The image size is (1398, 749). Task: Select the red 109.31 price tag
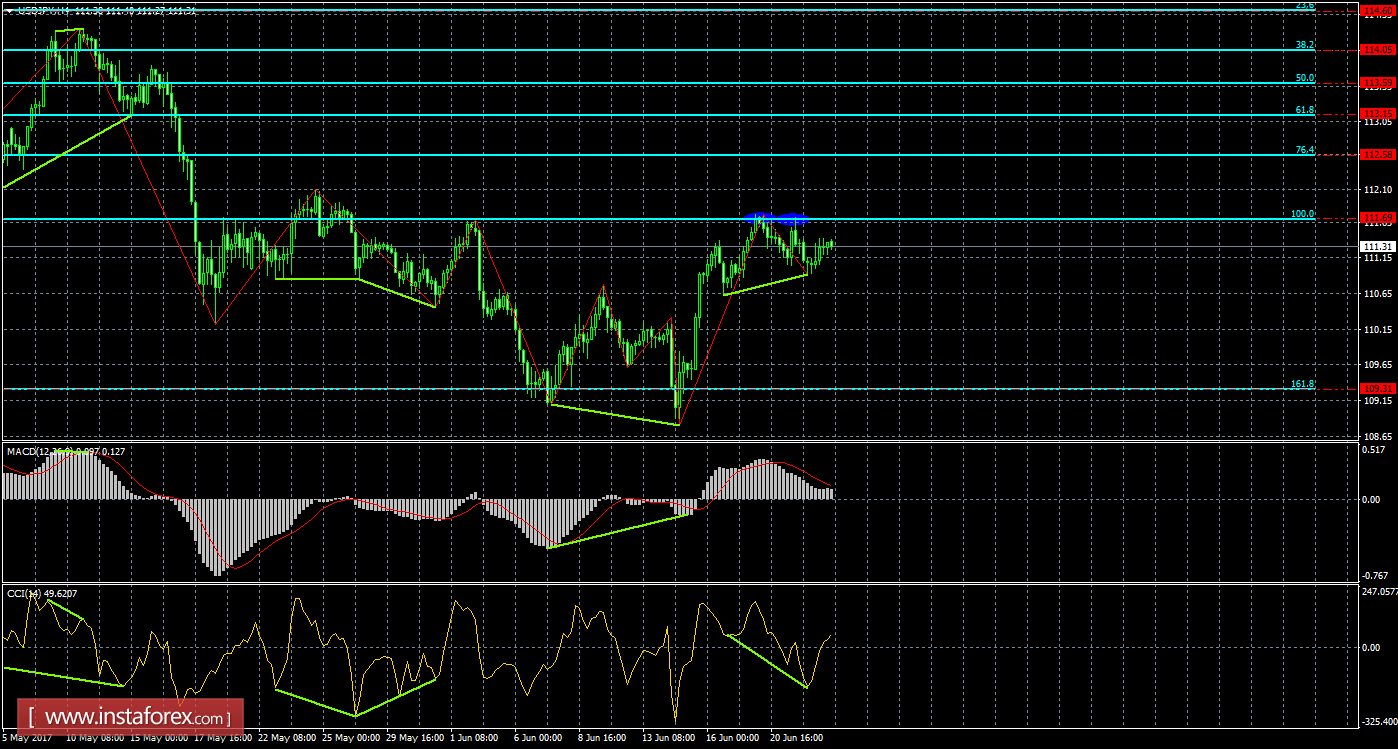[1379, 389]
